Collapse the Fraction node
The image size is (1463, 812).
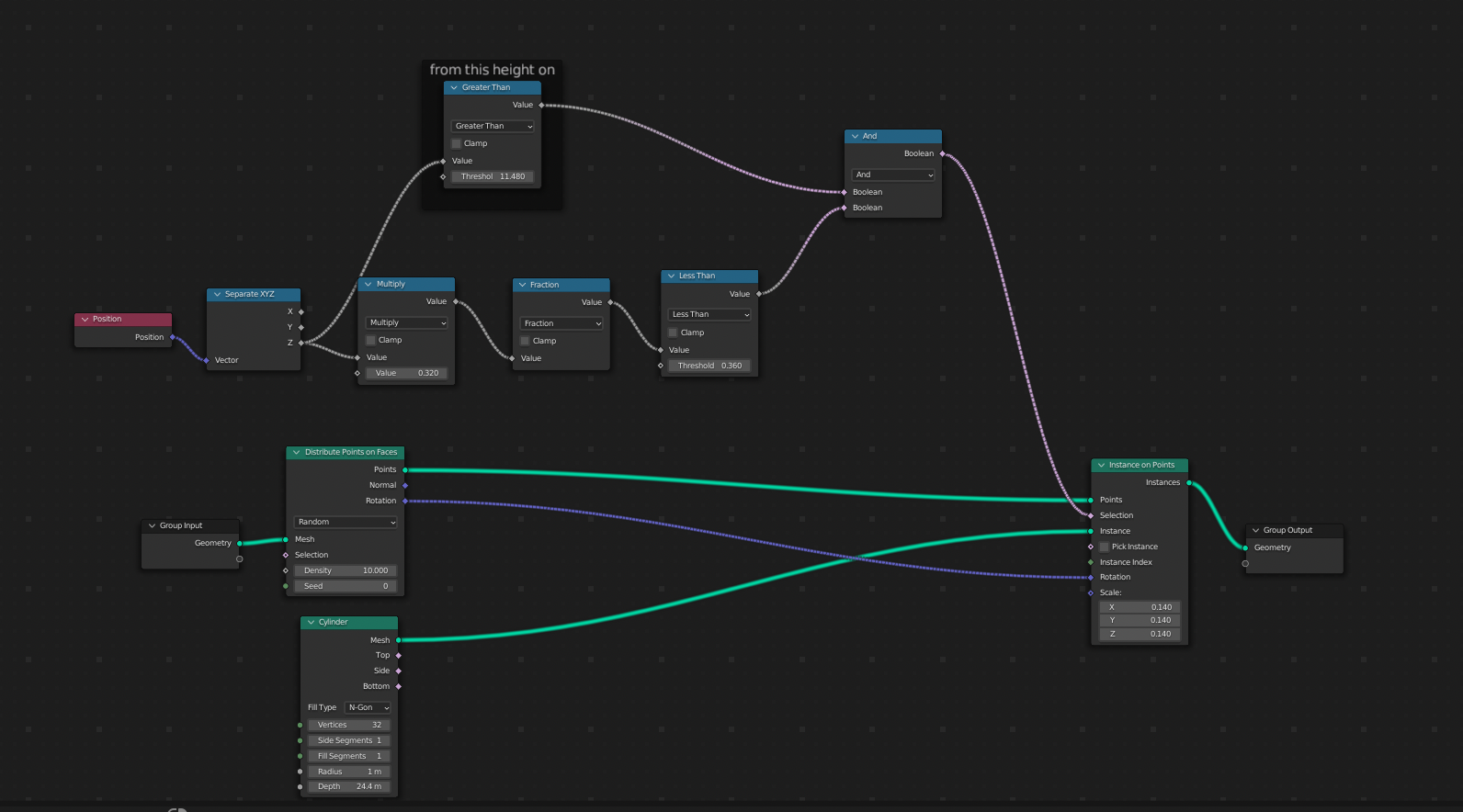pyautogui.click(x=522, y=286)
